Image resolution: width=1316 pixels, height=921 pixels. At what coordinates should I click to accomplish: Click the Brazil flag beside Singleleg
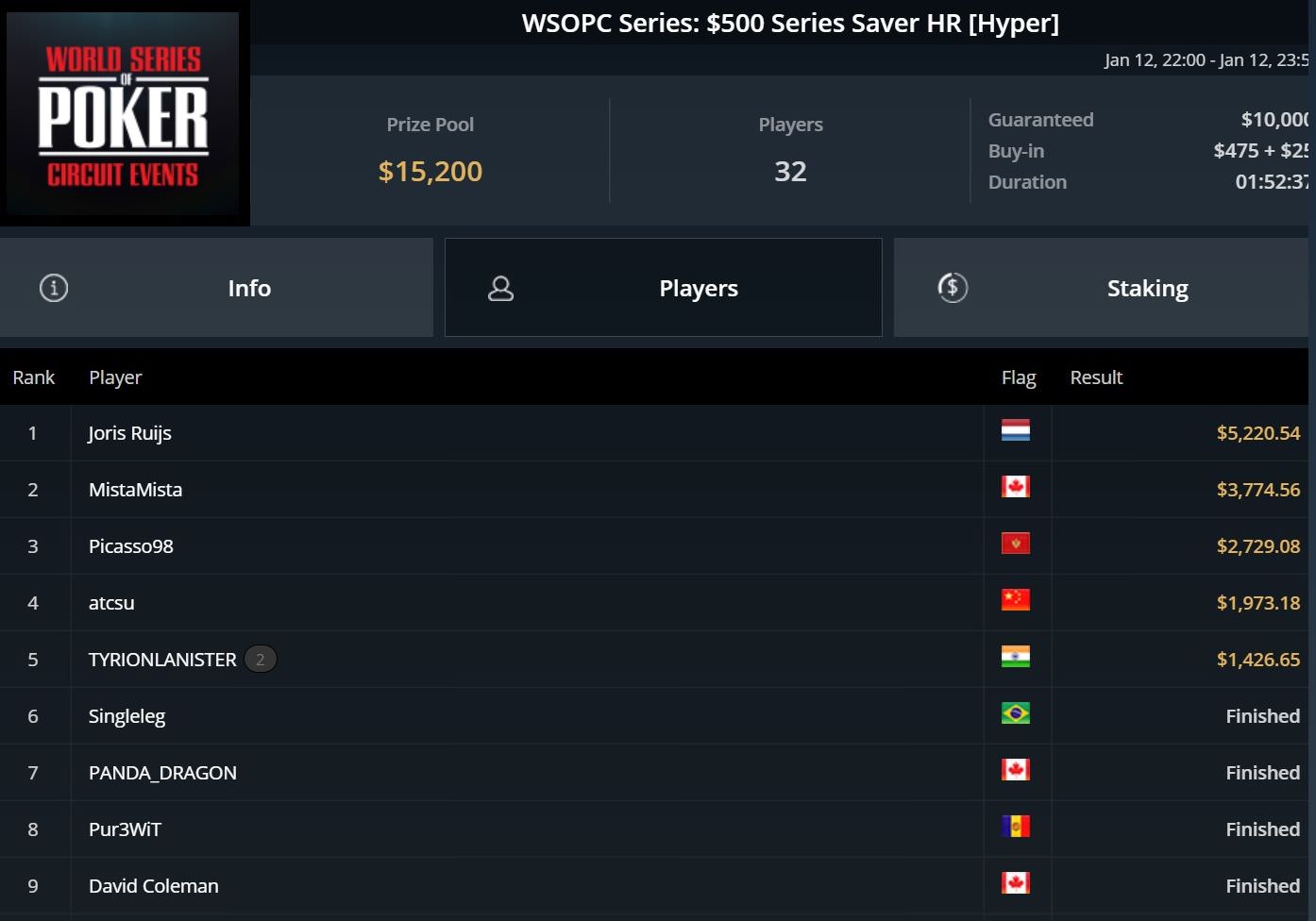coord(1015,713)
